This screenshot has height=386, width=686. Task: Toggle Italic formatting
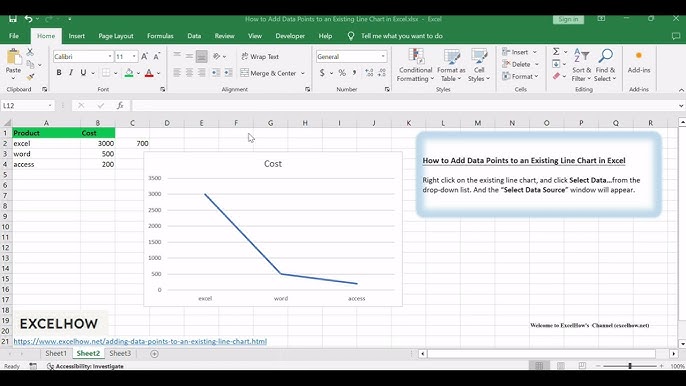[x=71, y=73]
